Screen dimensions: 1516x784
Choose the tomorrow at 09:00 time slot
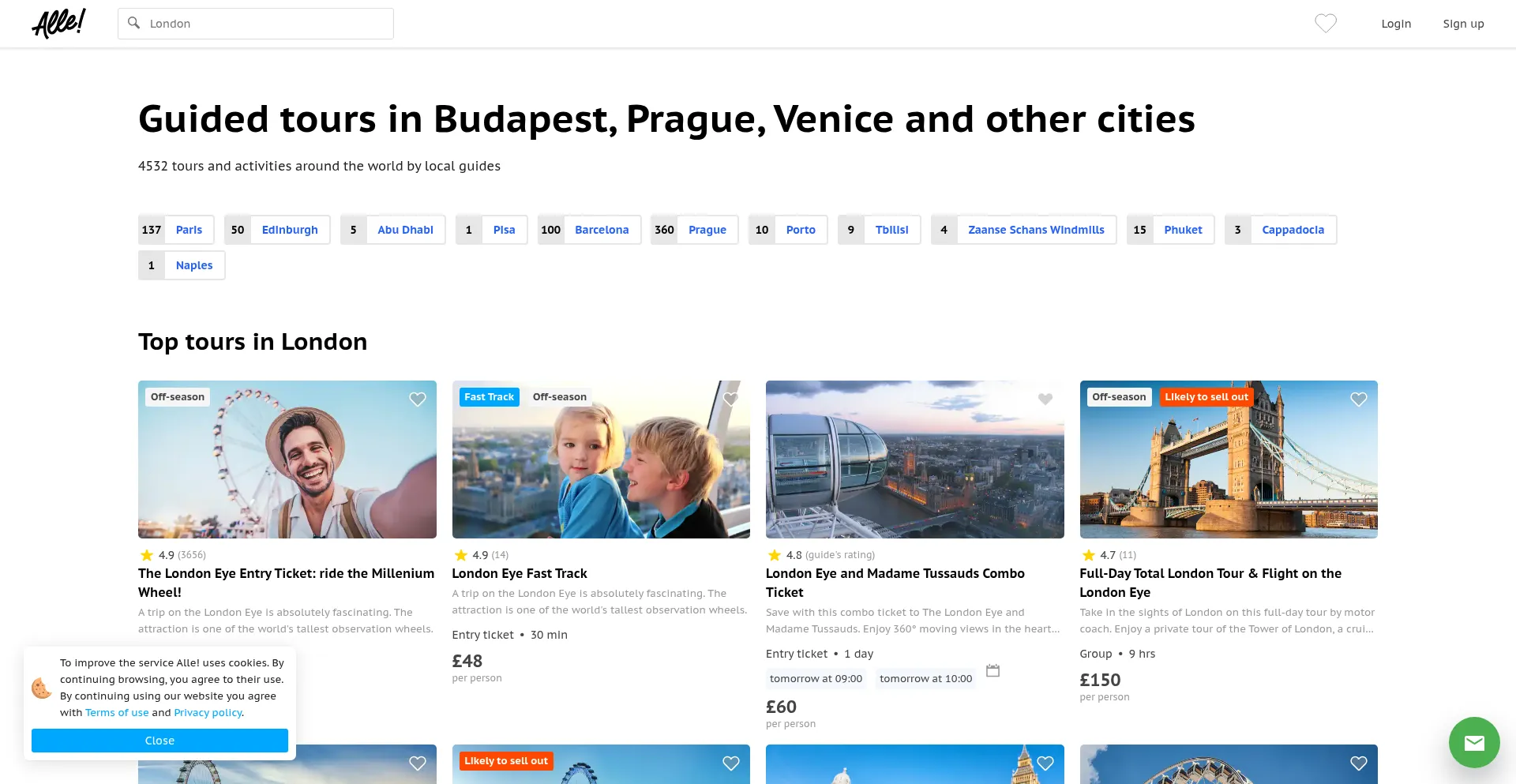(x=816, y=678)
